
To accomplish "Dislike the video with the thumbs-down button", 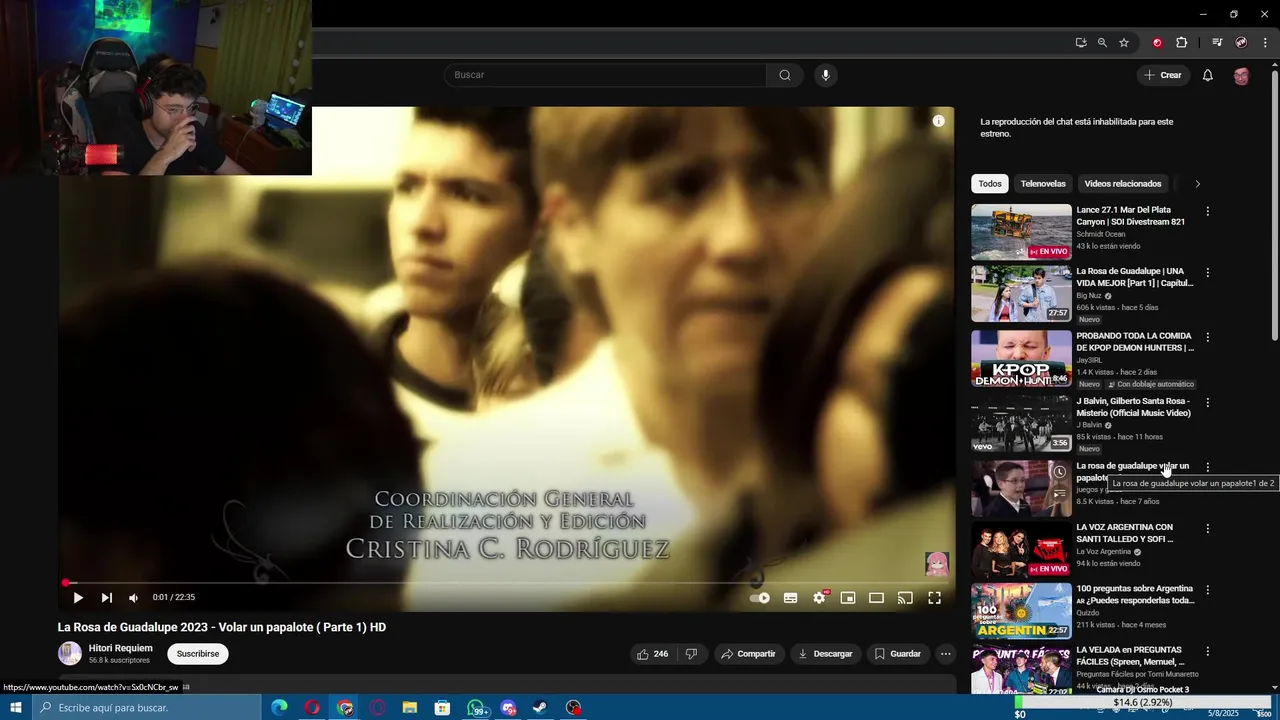I will (x=691, y=654).
